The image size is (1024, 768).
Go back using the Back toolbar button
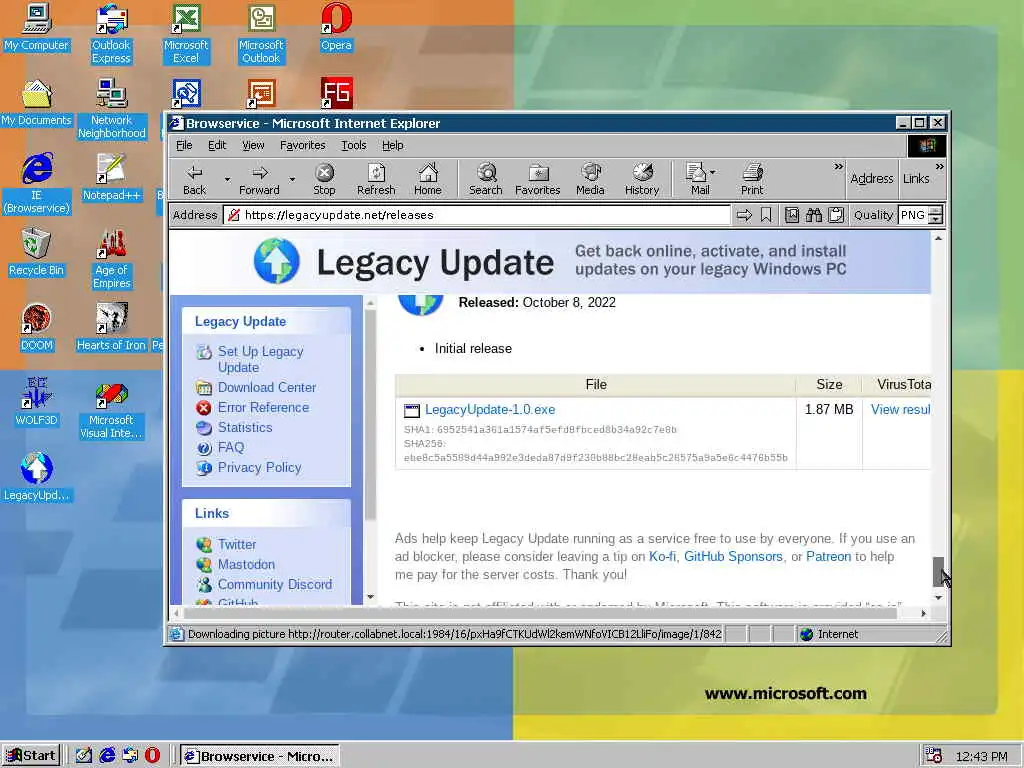[x=194, y=180]
